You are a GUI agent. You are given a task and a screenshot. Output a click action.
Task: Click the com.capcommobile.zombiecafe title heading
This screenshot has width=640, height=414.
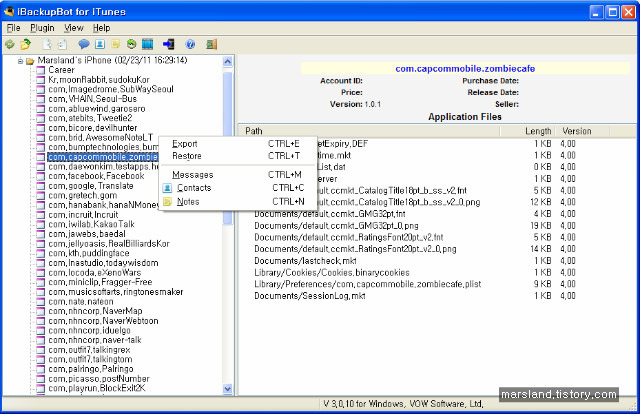[x=465, y=69]
